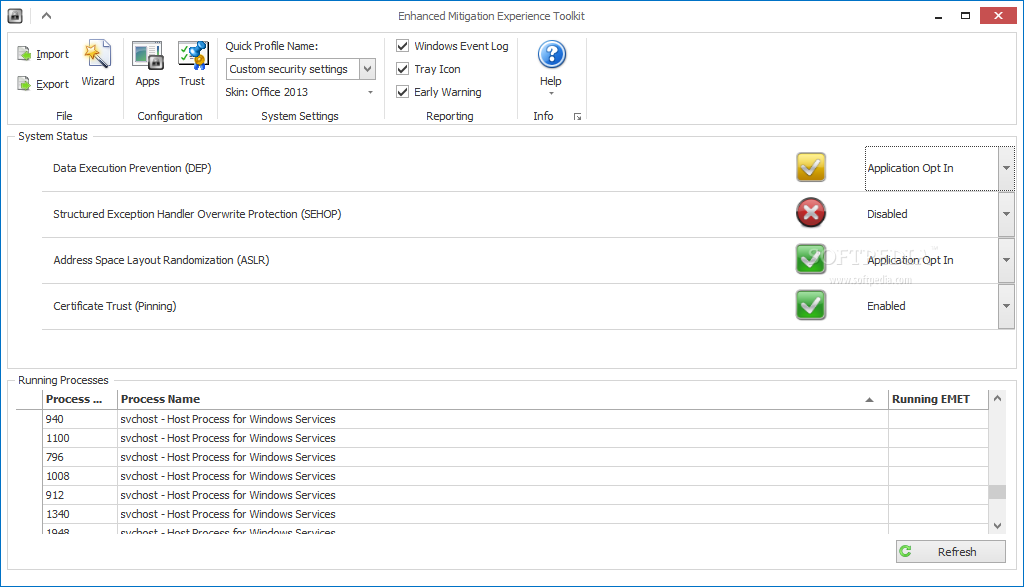The image size is (1024, 587).
Task: Disable Early Warning reporting
Action: point(403,92)
